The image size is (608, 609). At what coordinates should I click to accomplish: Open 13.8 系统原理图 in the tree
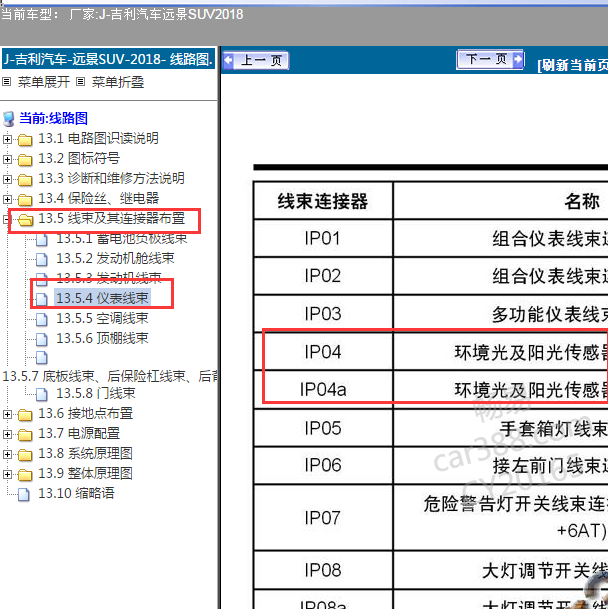pos(85,454)
